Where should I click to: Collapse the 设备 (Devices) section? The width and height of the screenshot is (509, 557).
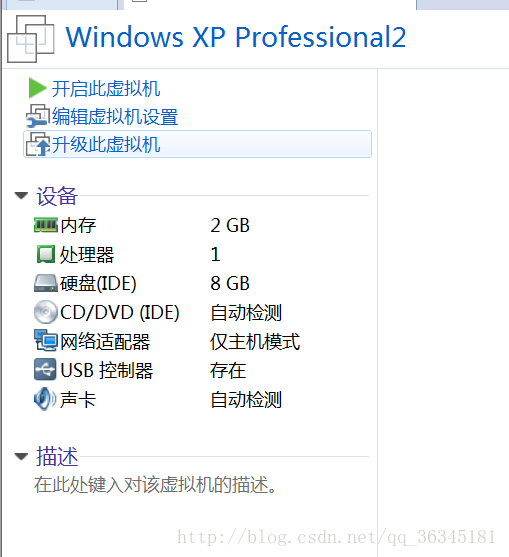[x=21, y=195]
